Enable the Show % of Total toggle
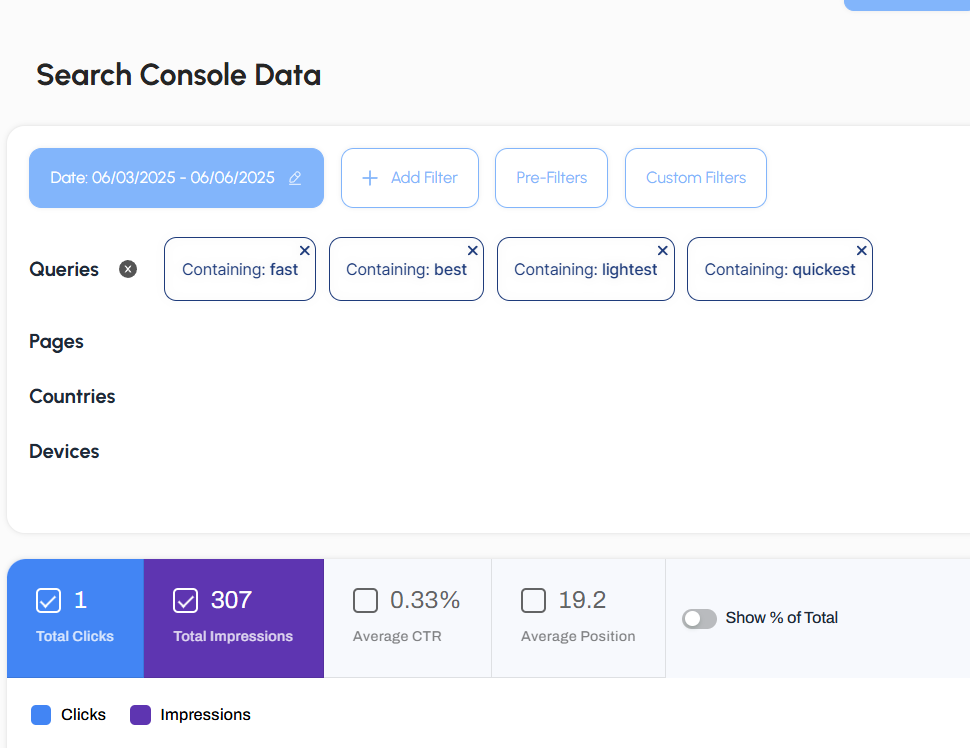 pyautogui.click(x=699, y=618)
